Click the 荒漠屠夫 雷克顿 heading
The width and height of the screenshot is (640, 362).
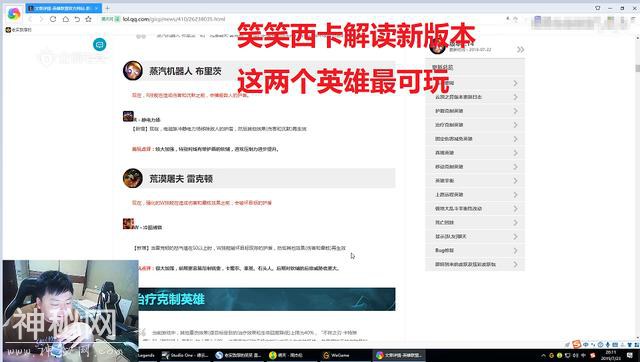pos(181,179)
